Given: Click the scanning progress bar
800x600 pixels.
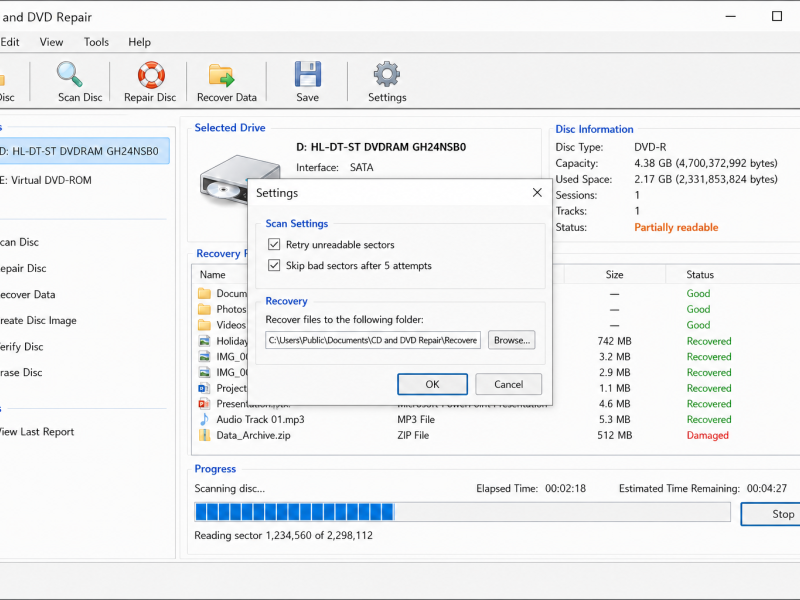Looking at the screenshot, I should [462, 512].
